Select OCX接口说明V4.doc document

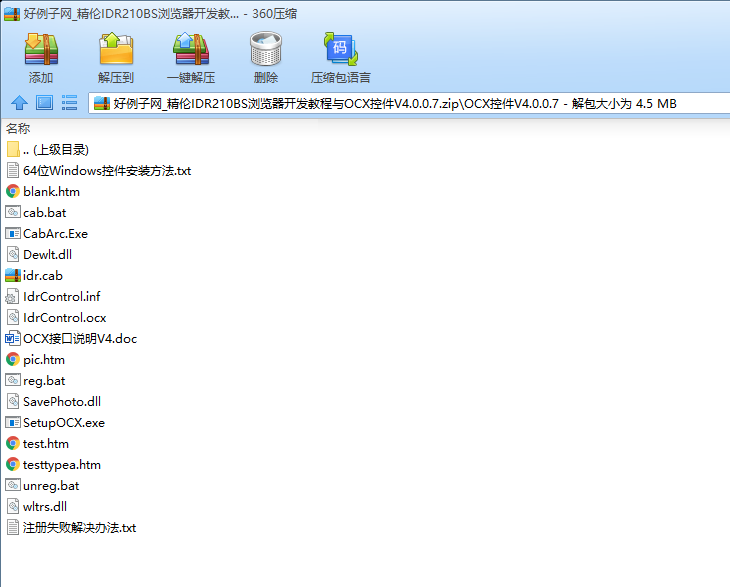pyautogui.click(x=71, y=338)
